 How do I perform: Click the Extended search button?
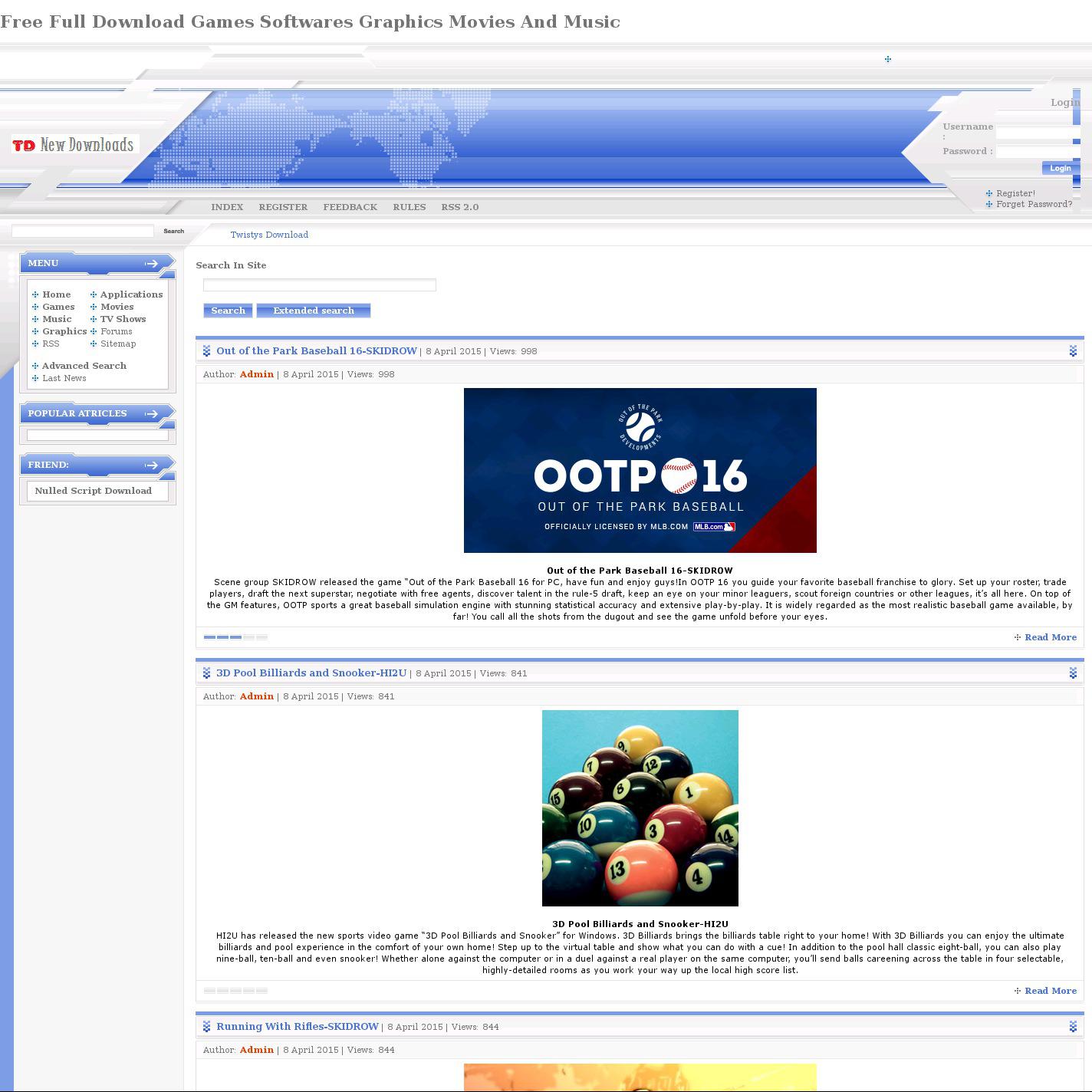point(313,311)
